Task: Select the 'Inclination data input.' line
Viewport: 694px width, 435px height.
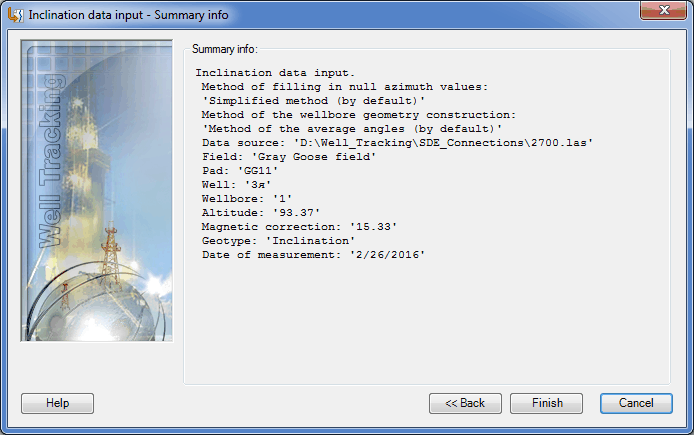Action: (x=275, y=73)
